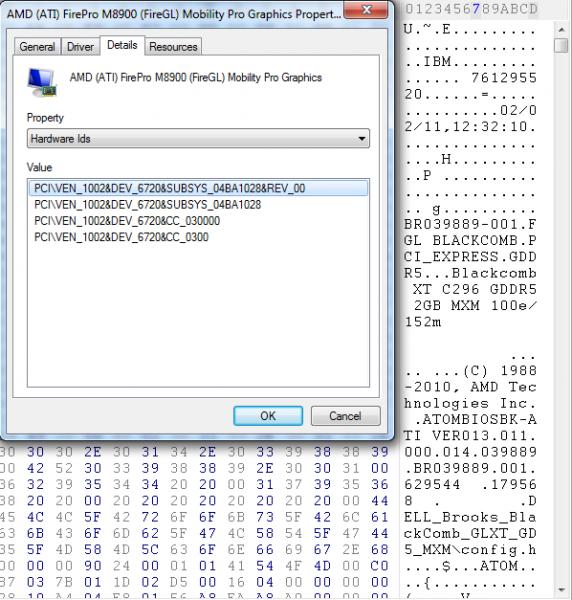This screenshot has width=572, height=600.
Task: Click ASCII text '152m' in hex editor
Action: [423, 322]
